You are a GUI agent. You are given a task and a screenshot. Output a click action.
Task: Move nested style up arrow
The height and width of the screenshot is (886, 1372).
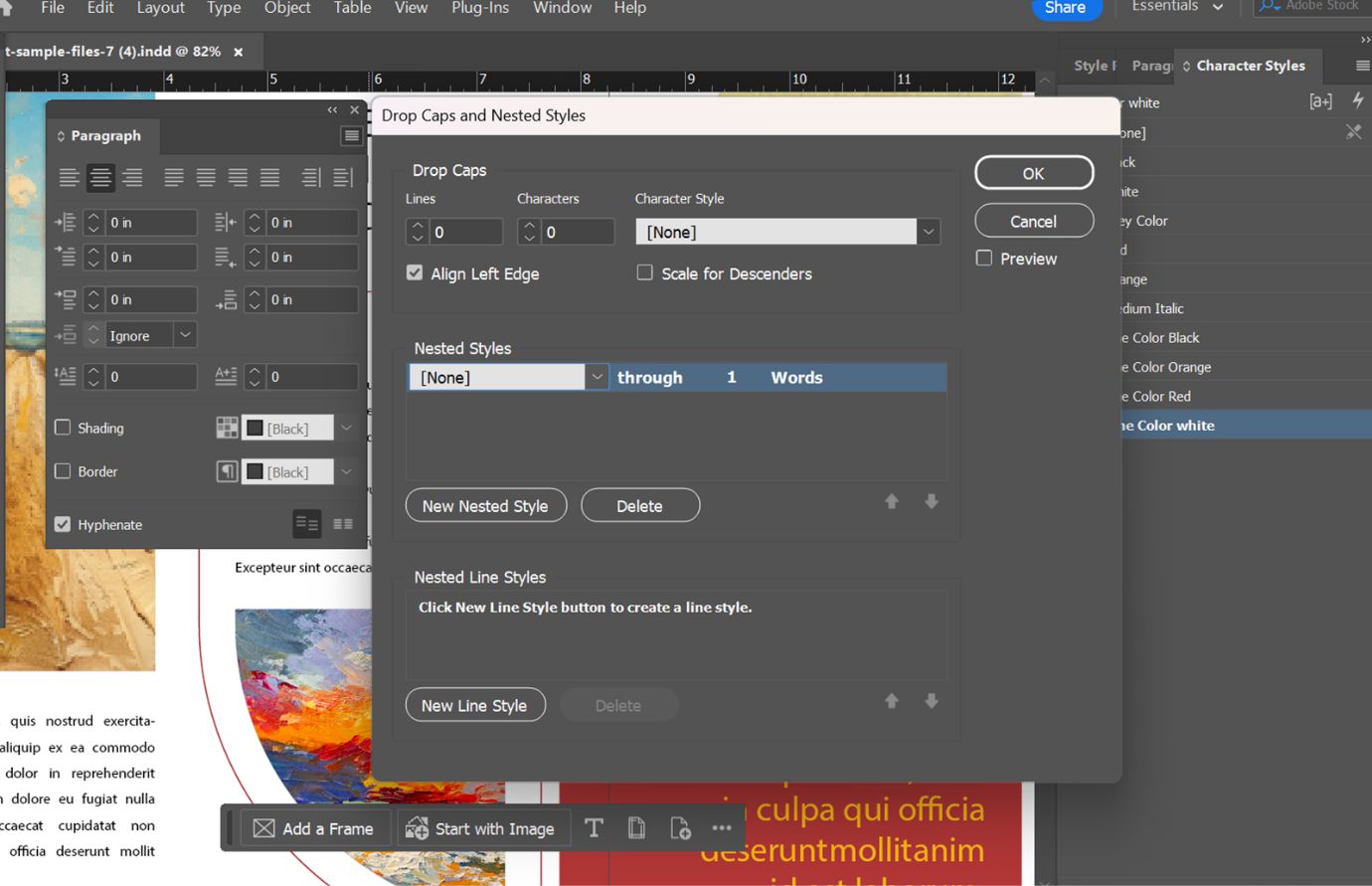(892, 502)
